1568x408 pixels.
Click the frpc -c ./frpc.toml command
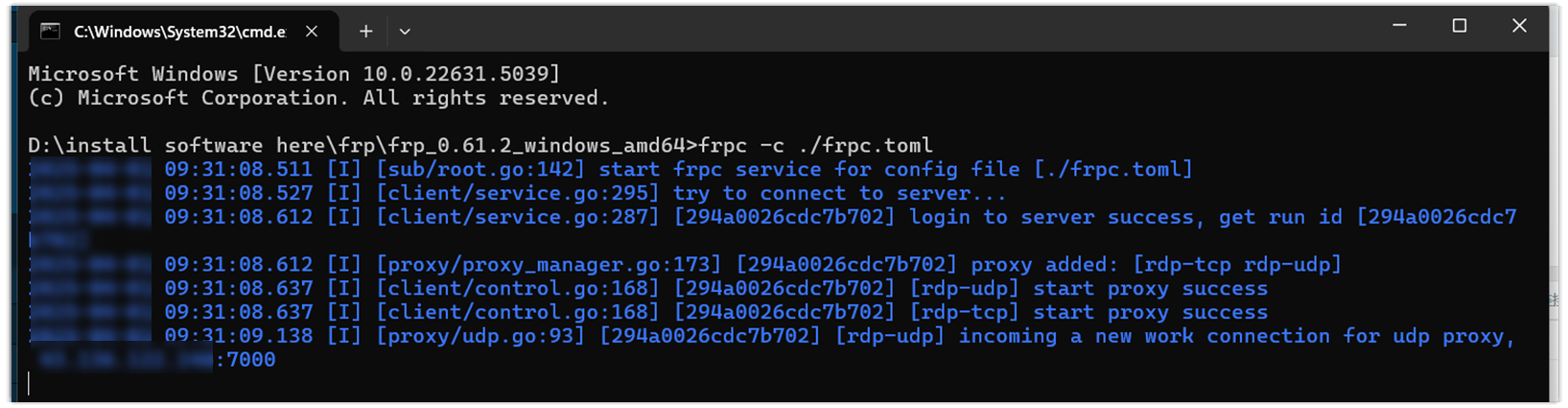pos(815,146)
